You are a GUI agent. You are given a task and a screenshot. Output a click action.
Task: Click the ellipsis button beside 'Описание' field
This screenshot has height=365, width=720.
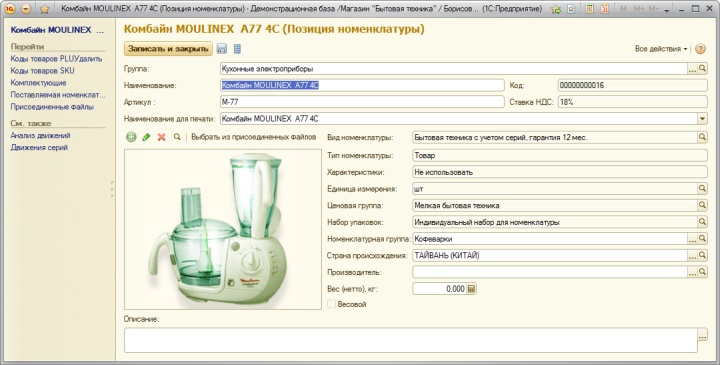[702, 337]
